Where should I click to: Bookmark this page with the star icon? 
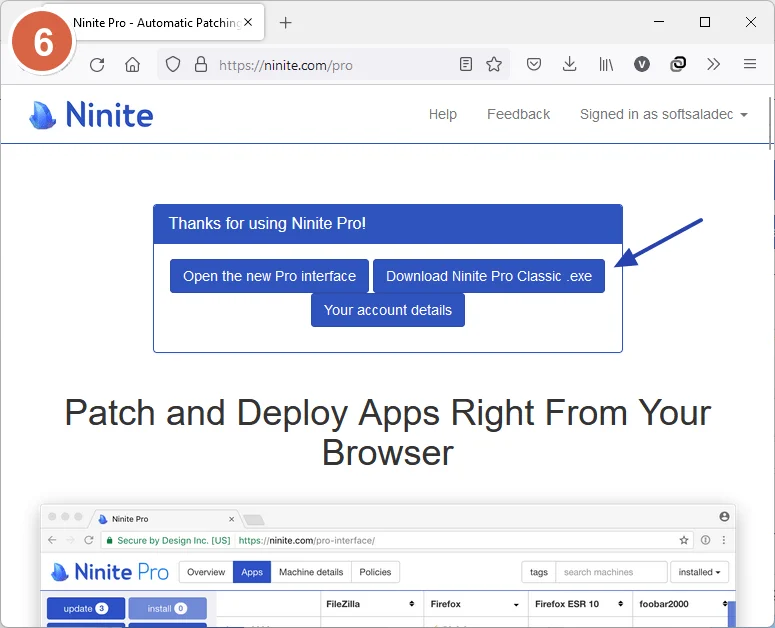[x=494, y=64]
